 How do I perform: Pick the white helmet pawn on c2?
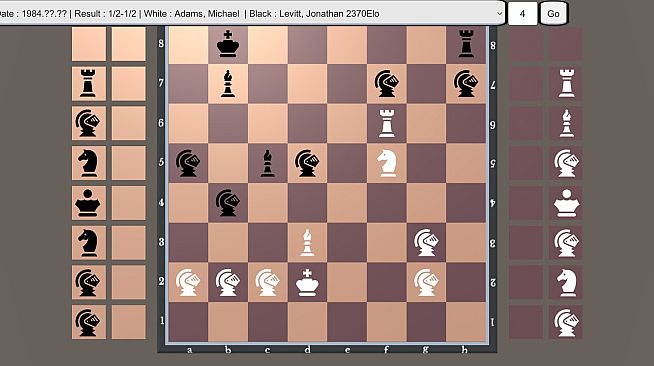[x=267, y=282]
